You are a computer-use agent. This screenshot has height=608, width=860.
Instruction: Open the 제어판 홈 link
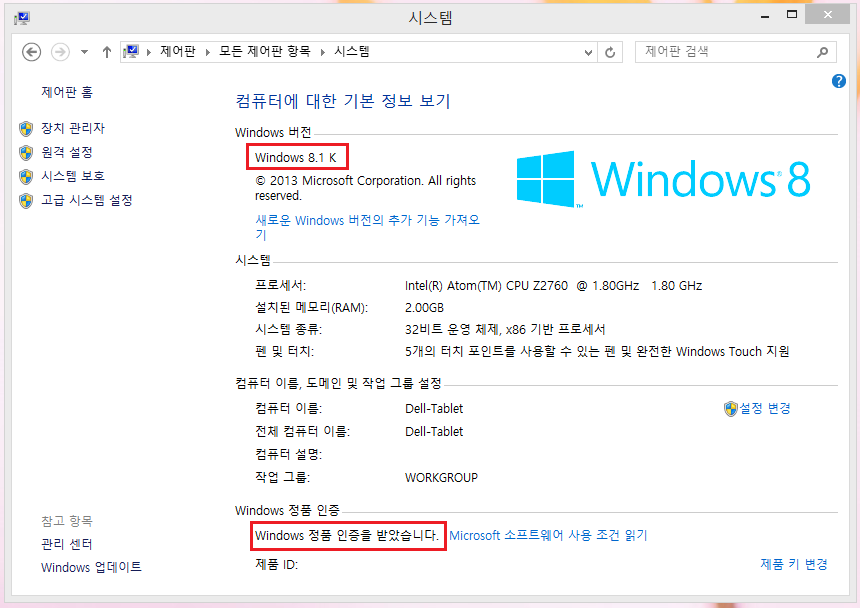(67, 92)
